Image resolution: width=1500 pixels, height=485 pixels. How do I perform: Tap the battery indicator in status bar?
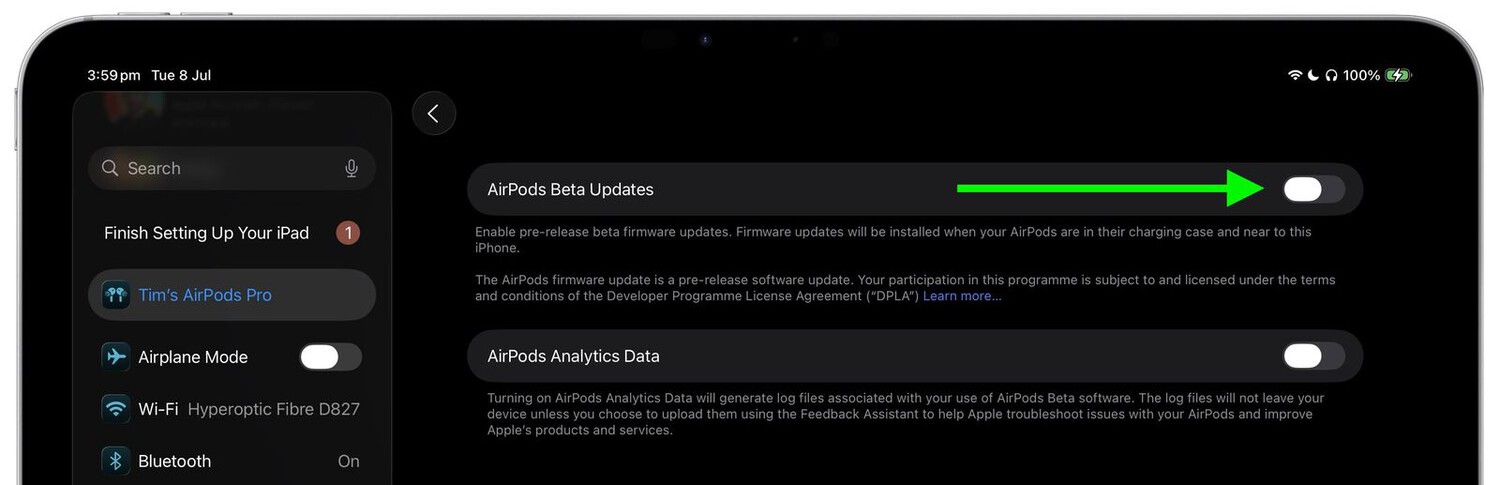(x=1398, y=75)
